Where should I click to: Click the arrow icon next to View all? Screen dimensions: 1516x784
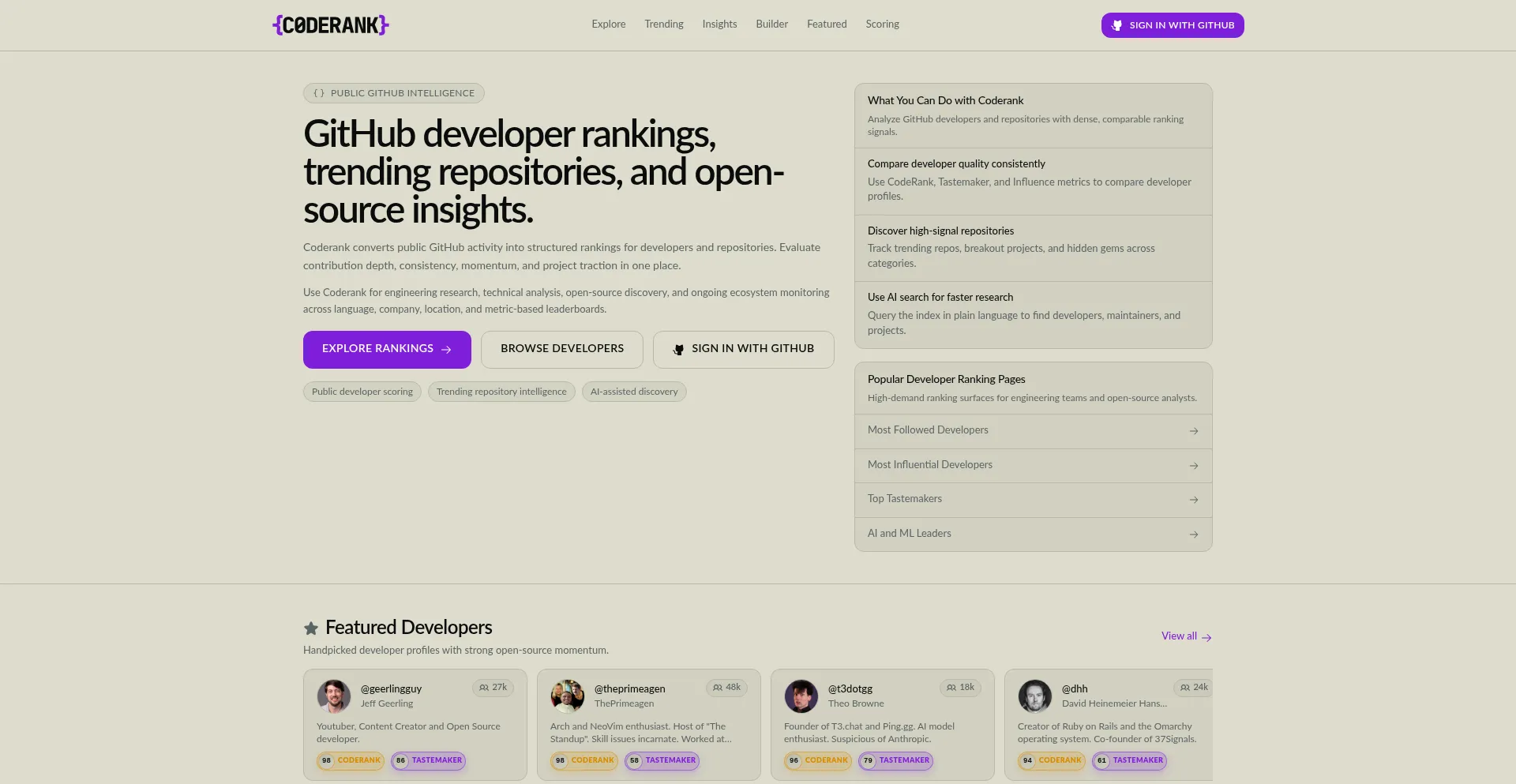click(1206, 637)
